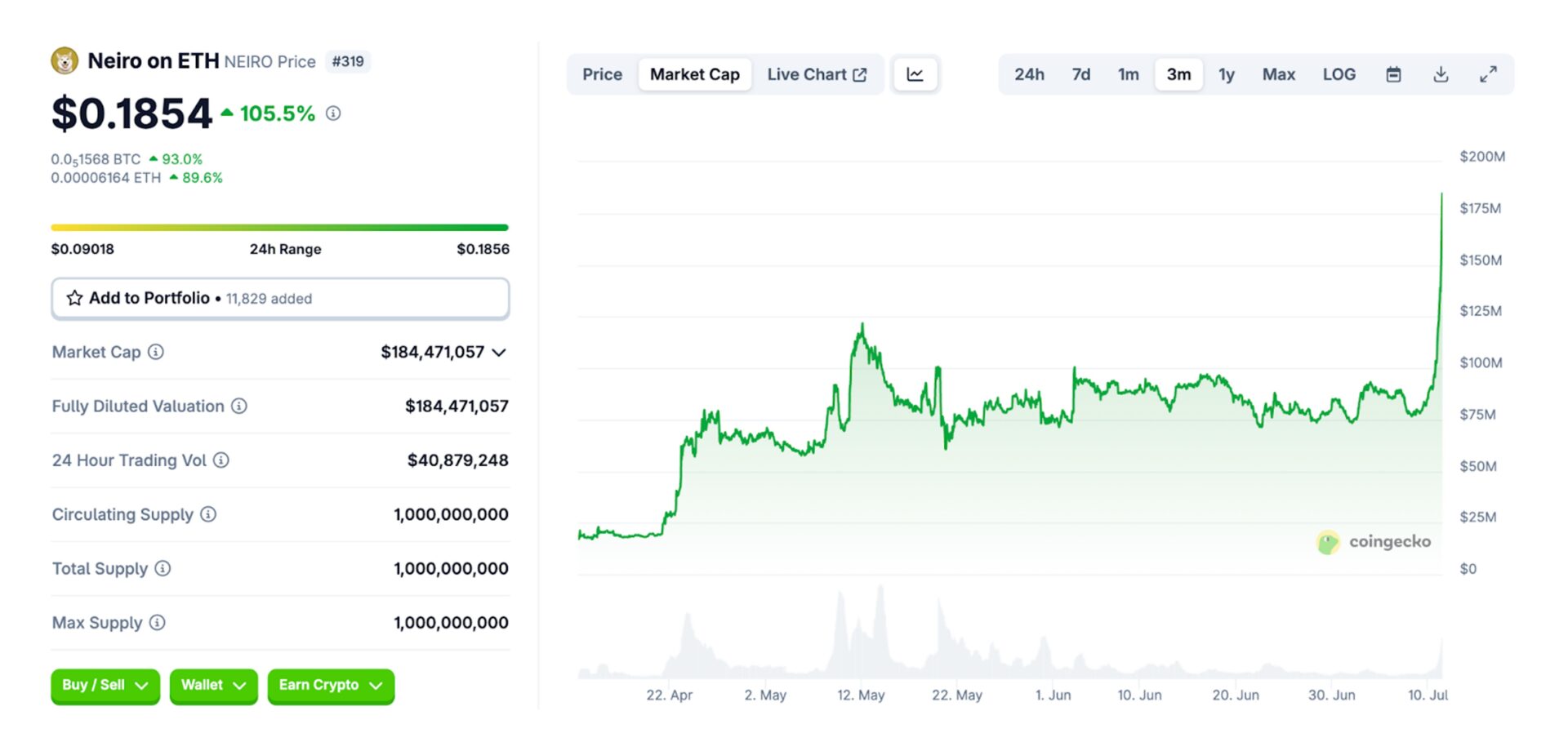
Task: Switch to the Price tab
Action: point(603,74)
